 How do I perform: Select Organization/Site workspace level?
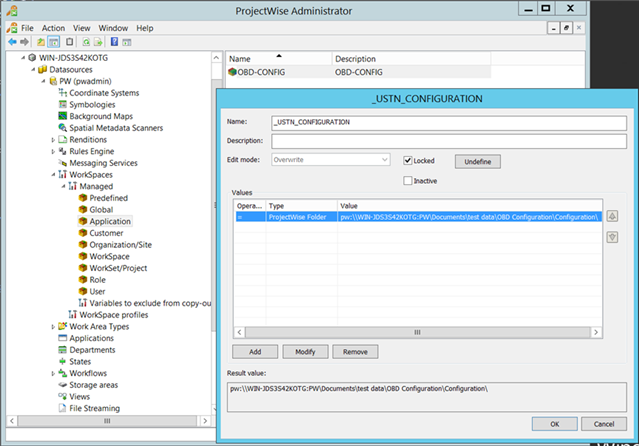pyautogui.click(x=121, y=245)
